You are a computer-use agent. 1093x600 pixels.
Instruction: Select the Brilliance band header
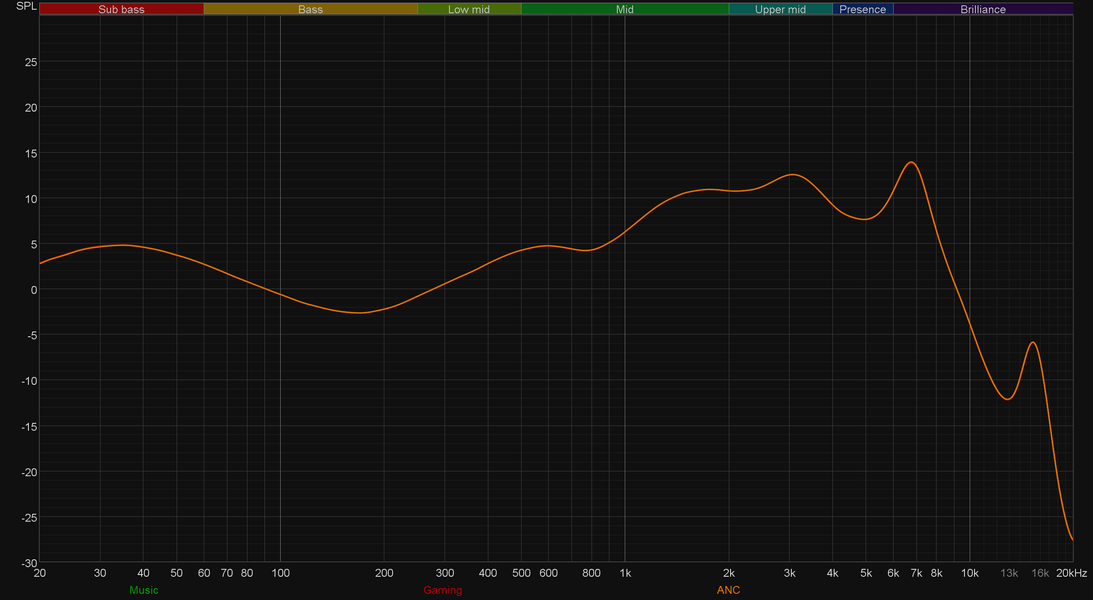[x=983, y=10]
